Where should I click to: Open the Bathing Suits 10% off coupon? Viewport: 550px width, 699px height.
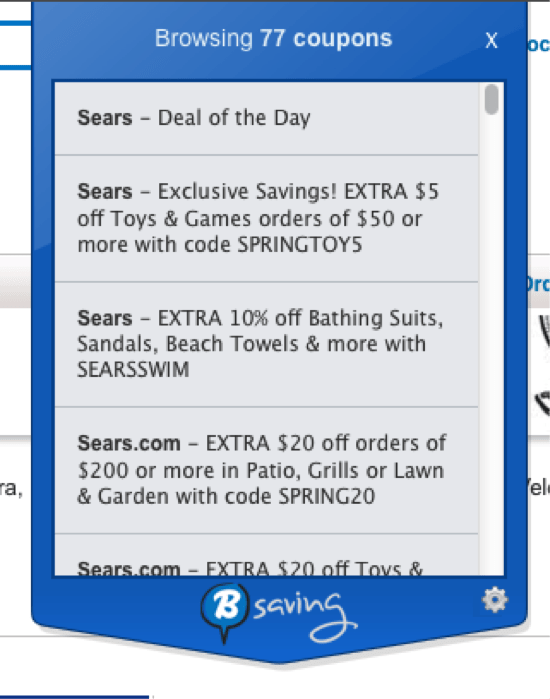click(267, 344)
